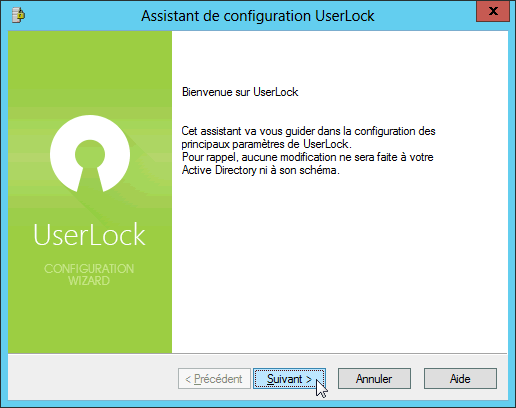This screenshot has width=516, height=408.
Task: Click the large UserLock wordmark
Action: [x=89, y=235]
